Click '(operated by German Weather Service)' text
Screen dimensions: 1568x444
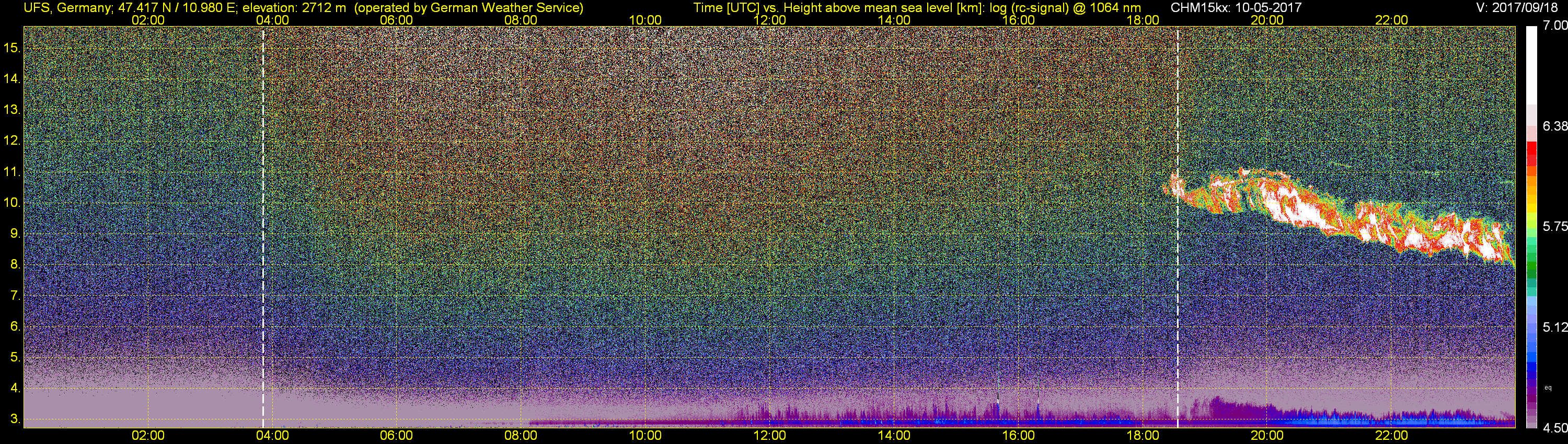[x=469, y=8]
